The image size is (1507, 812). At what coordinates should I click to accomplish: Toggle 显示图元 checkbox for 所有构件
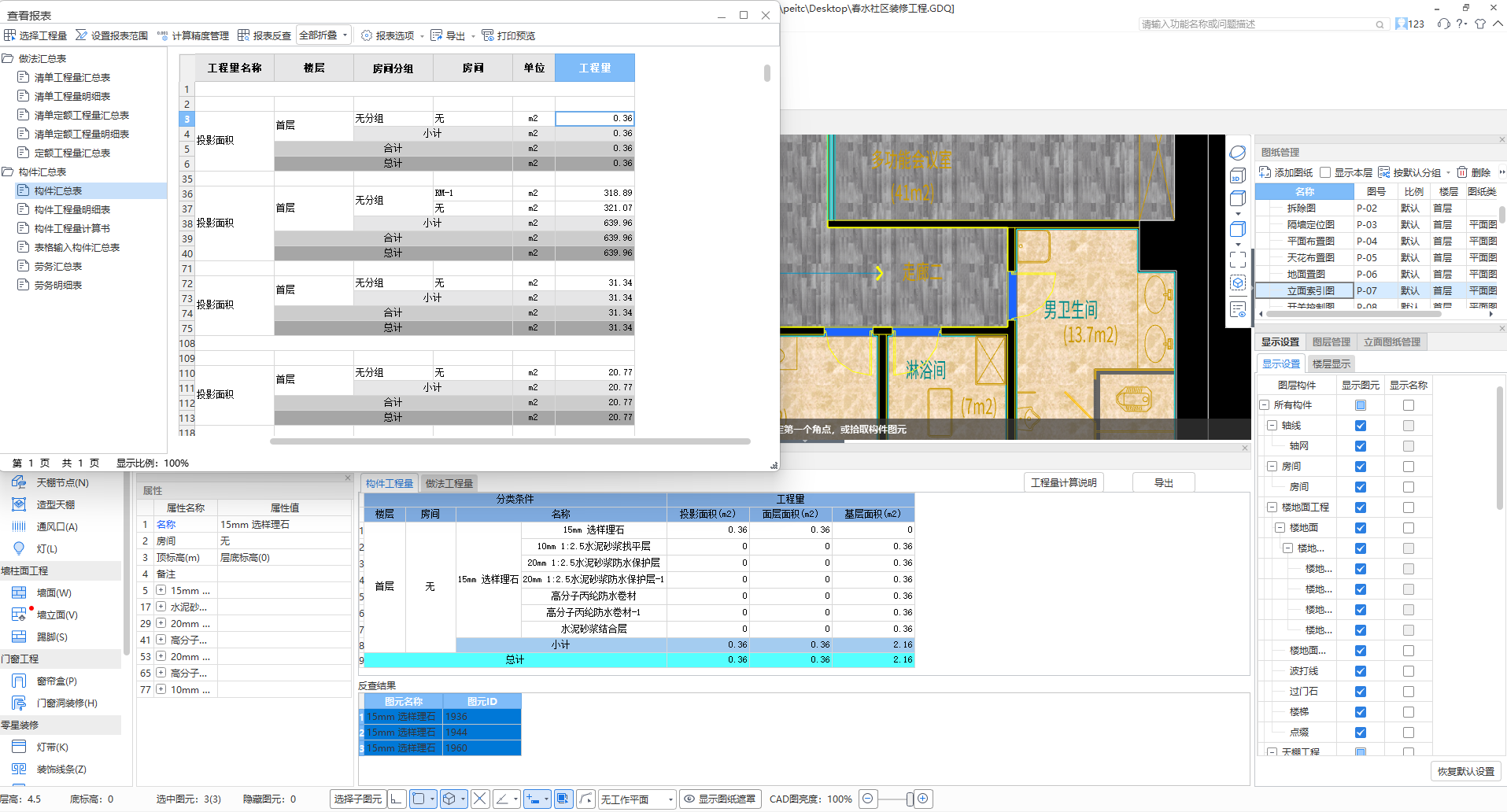[x=1361, y=405]
